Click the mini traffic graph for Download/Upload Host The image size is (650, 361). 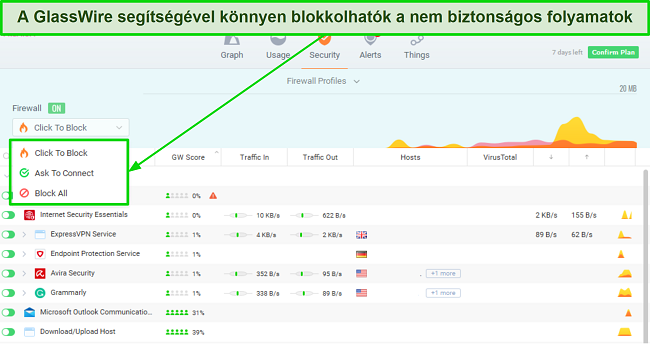tap(625, 332)
